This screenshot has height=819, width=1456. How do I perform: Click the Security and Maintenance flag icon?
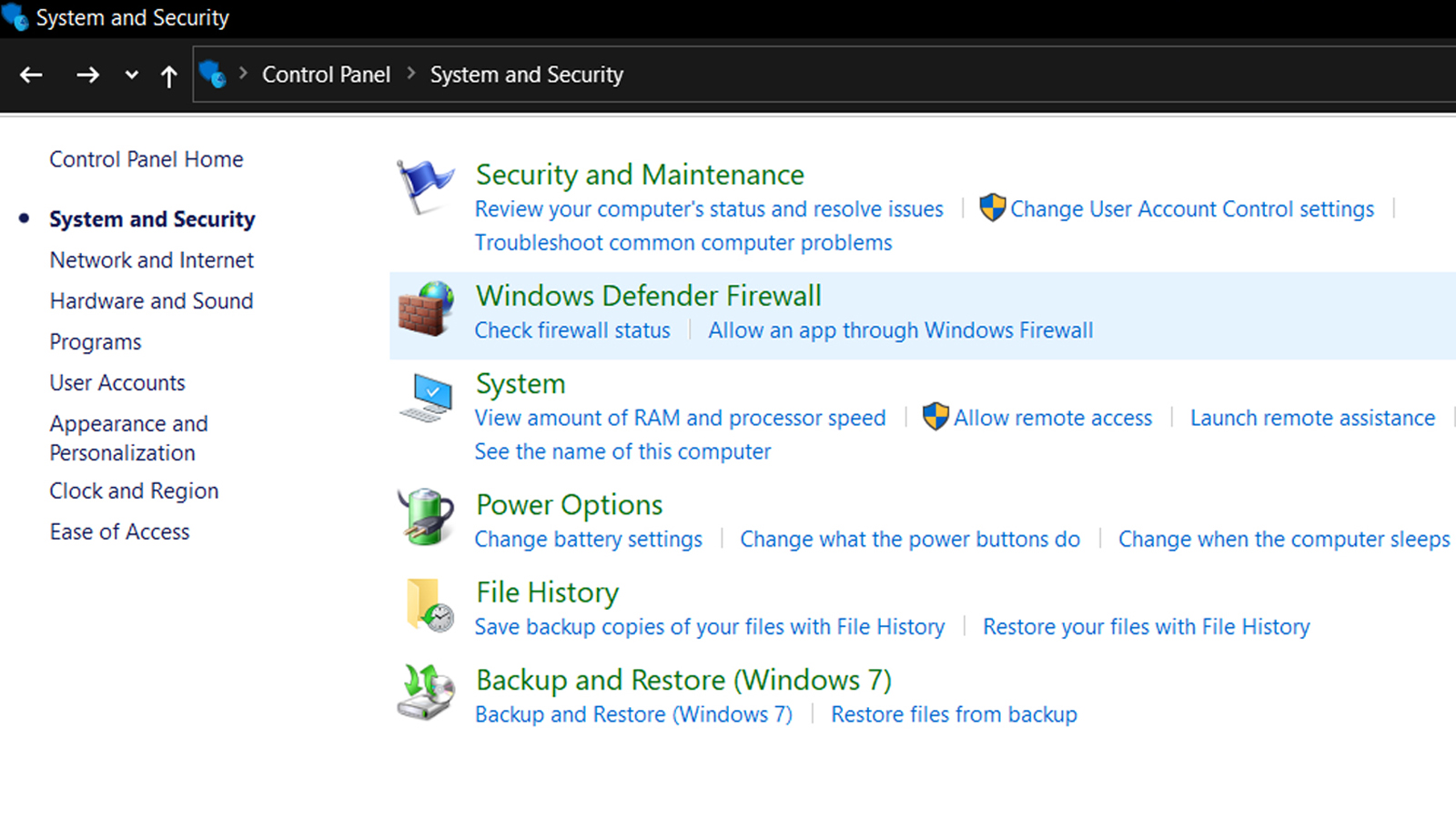pyautogui.click(x=425, y=187)
